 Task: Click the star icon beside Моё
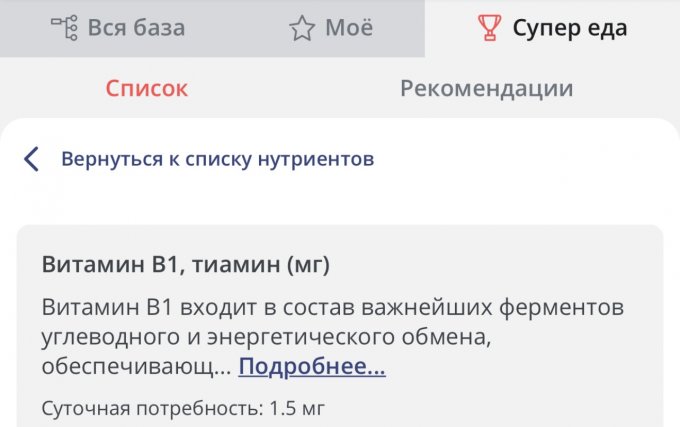(302, 28)
